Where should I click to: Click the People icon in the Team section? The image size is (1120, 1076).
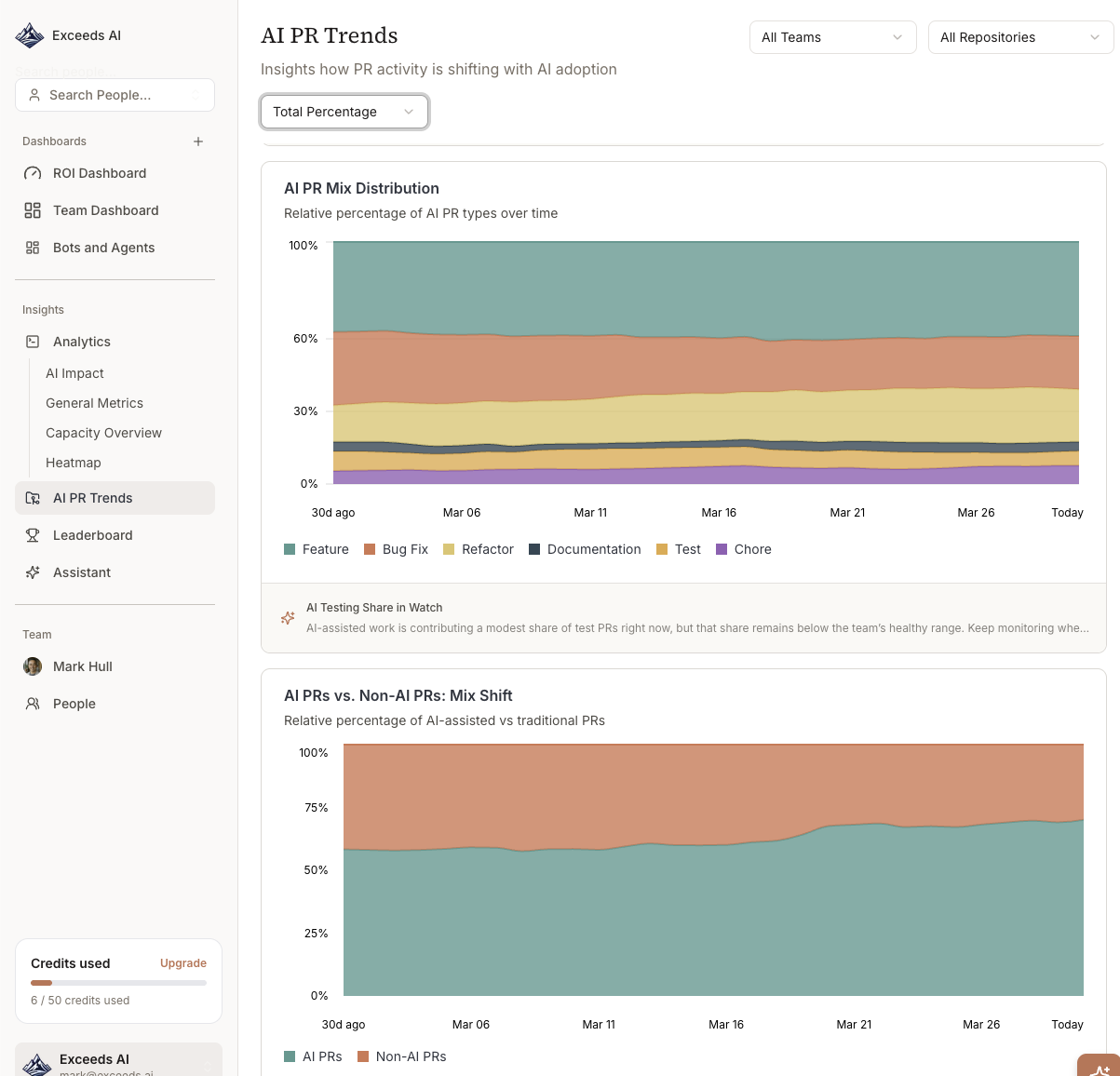pos(33,704)
